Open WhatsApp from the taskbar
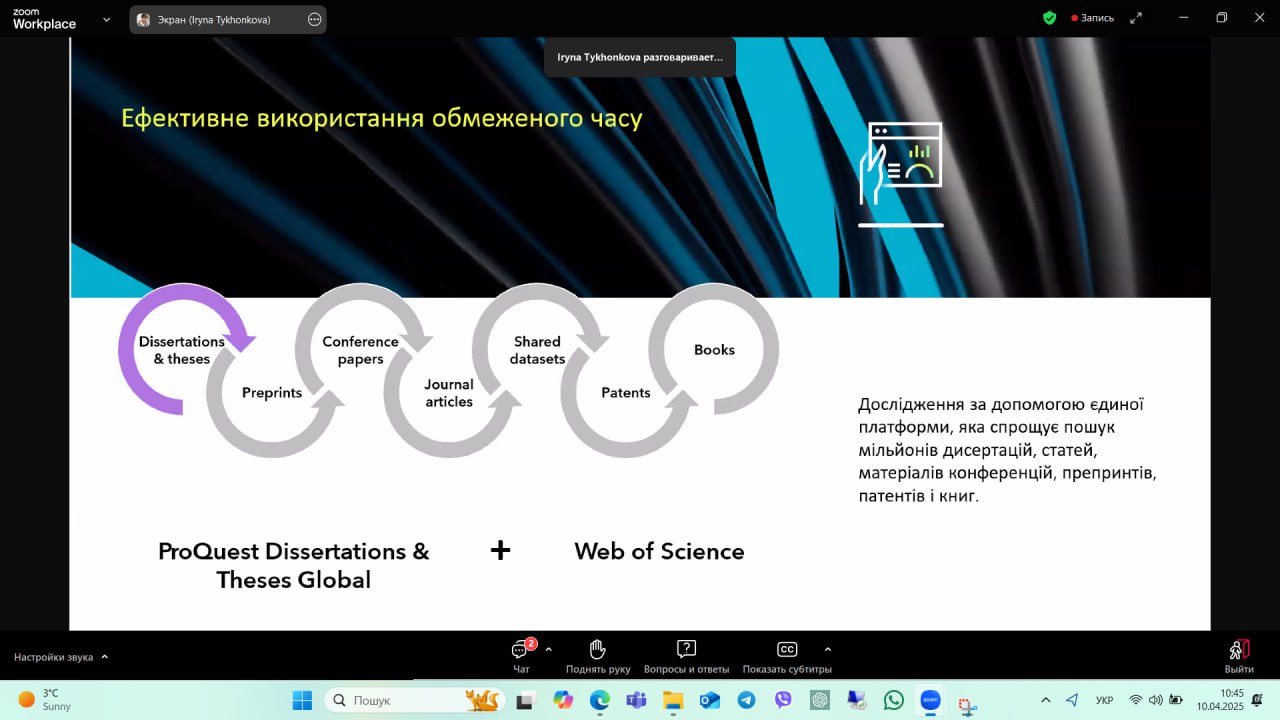Image resolution: width=1280 pixels, height=720 pixels. click(x=894, y=700)
